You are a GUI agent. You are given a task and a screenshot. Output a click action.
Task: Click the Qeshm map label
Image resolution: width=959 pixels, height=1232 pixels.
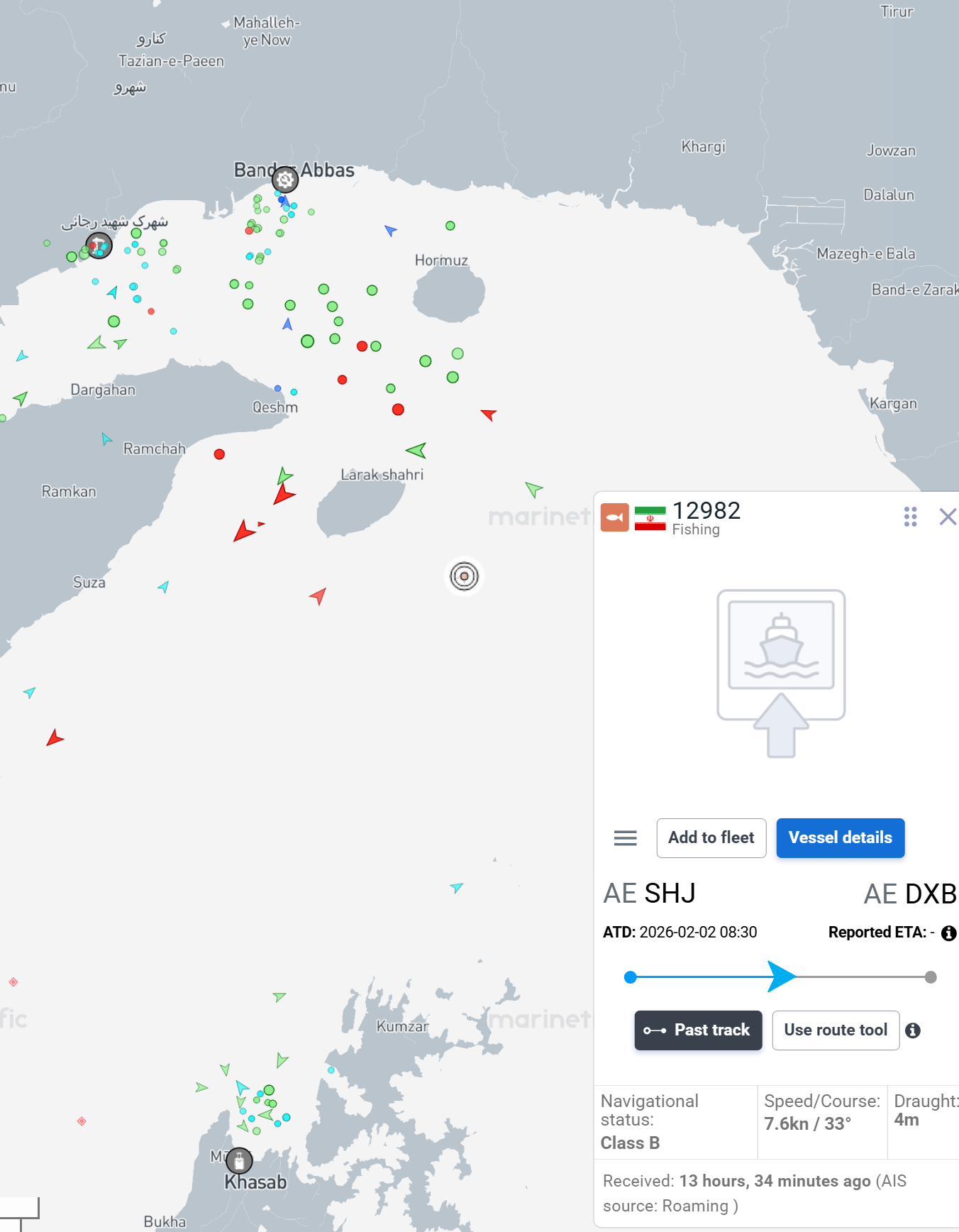click(275, 407)
